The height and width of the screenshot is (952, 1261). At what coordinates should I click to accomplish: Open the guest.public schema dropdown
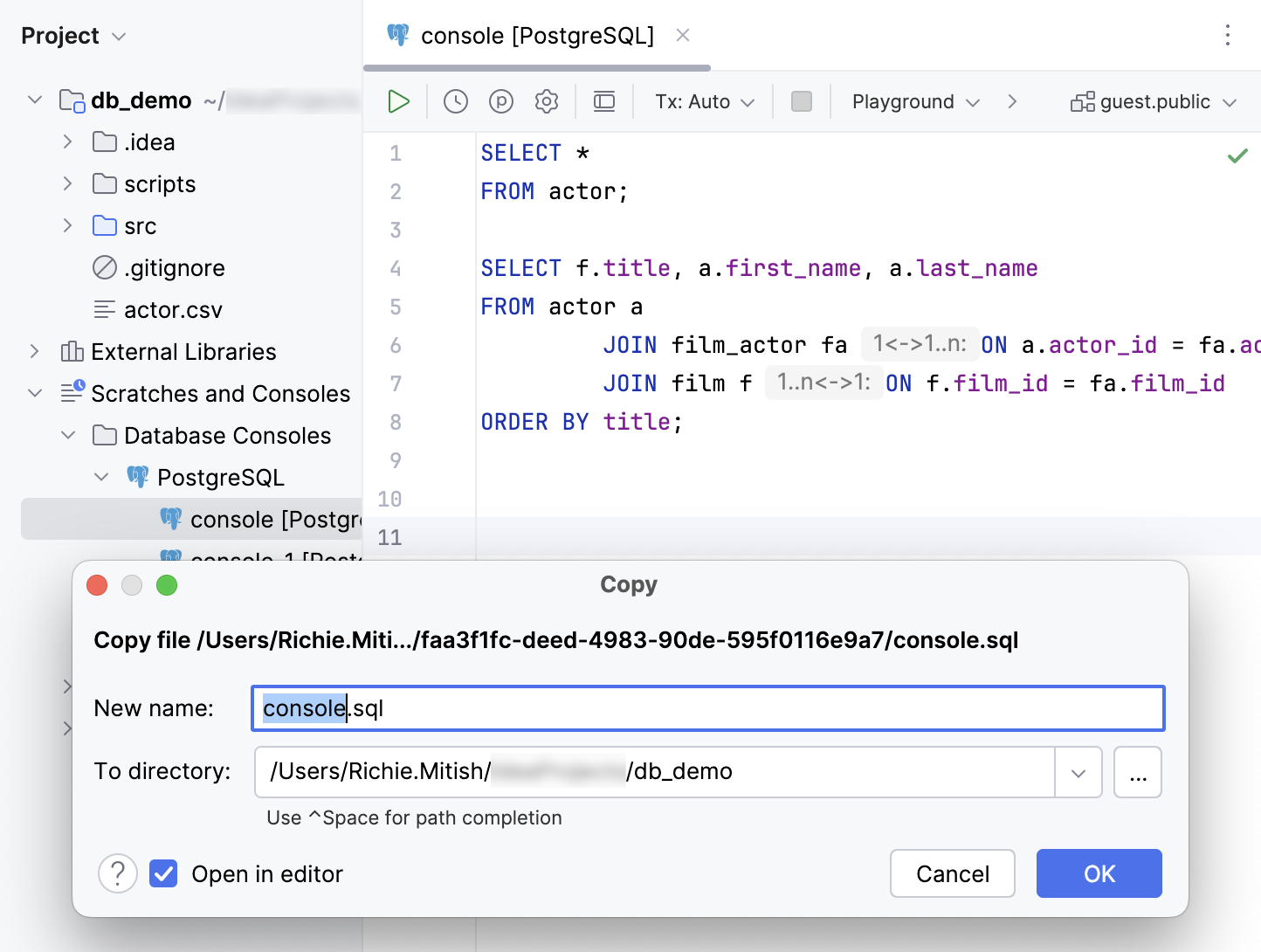1153,101
